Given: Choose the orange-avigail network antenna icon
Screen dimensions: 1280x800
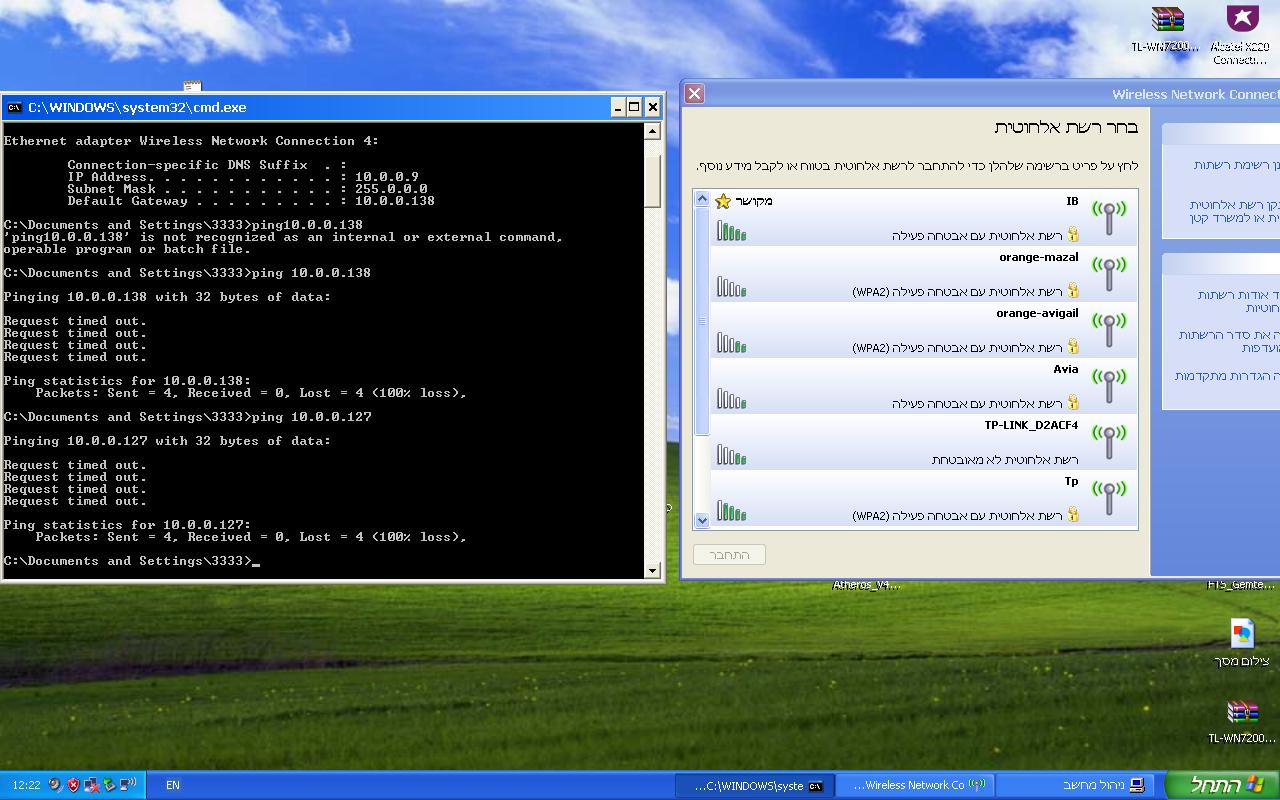Looking at the screenshot, I should coord(1108,329).
